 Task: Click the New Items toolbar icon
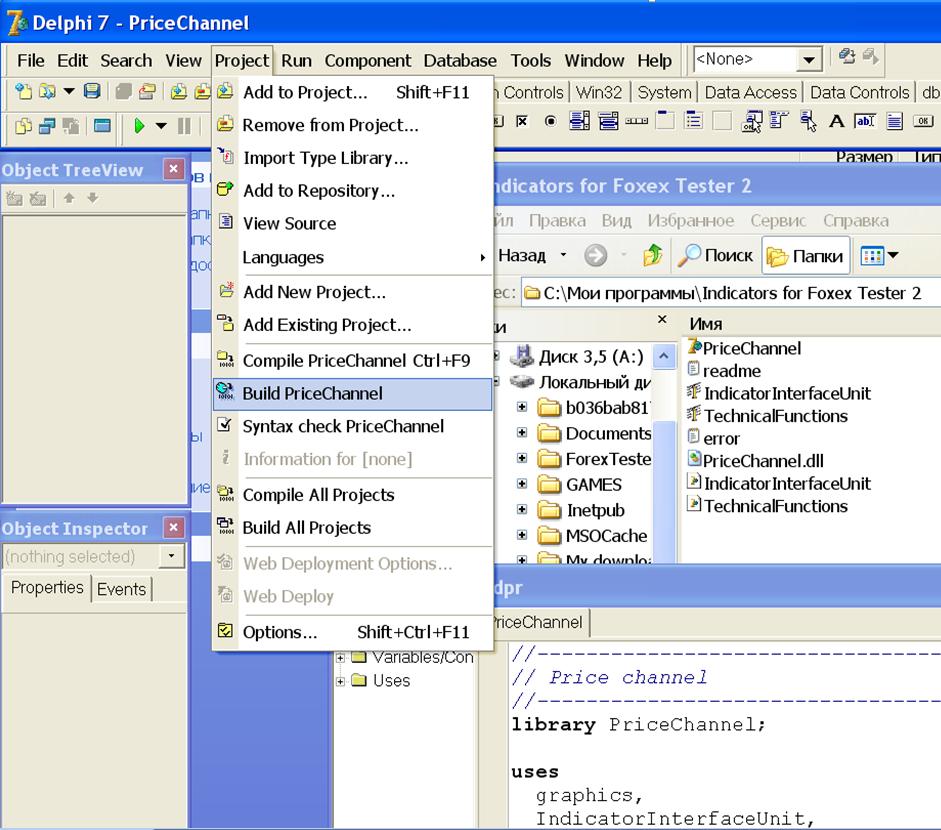point(22,92)
